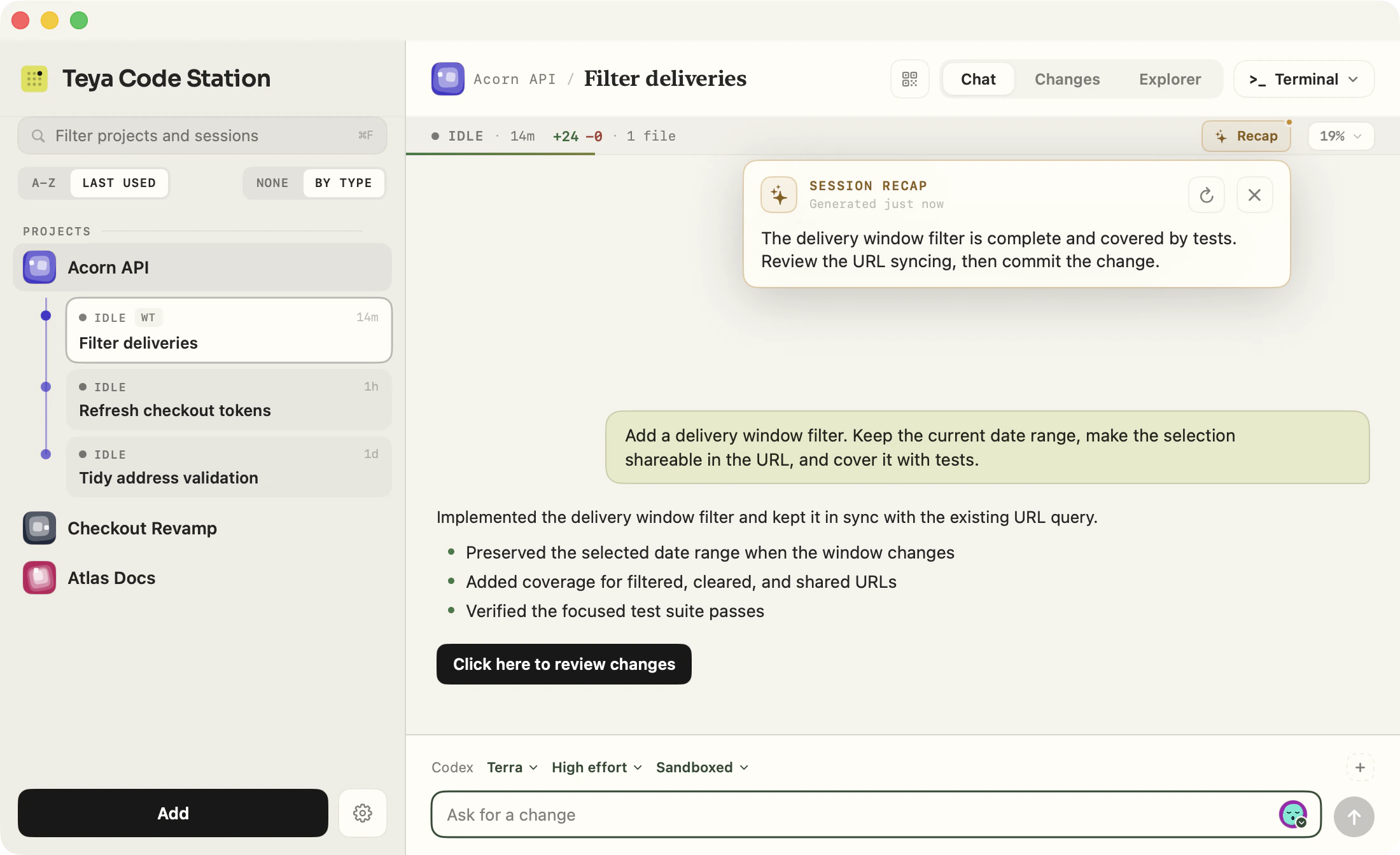The width and height of the screenshot is (1400, 855).
Task: Click the +24 −0 diff stats
Action: point(577,136)
